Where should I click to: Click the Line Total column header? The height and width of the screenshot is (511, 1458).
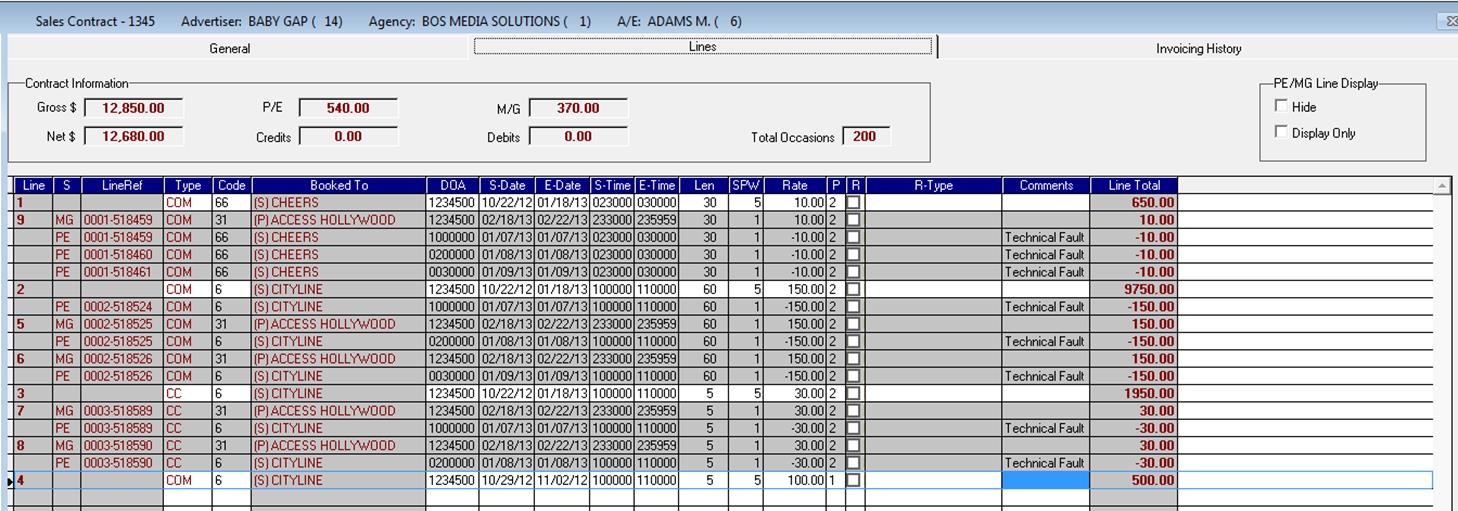coord(1134,185)
